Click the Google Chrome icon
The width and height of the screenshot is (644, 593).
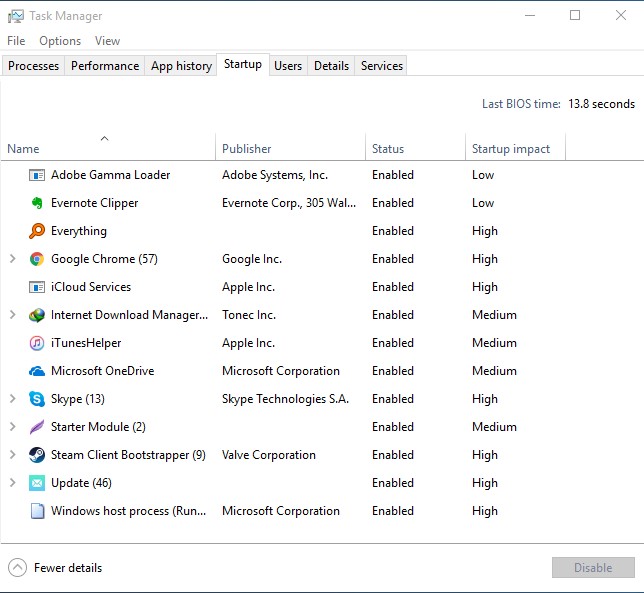[x=37, y=259]
